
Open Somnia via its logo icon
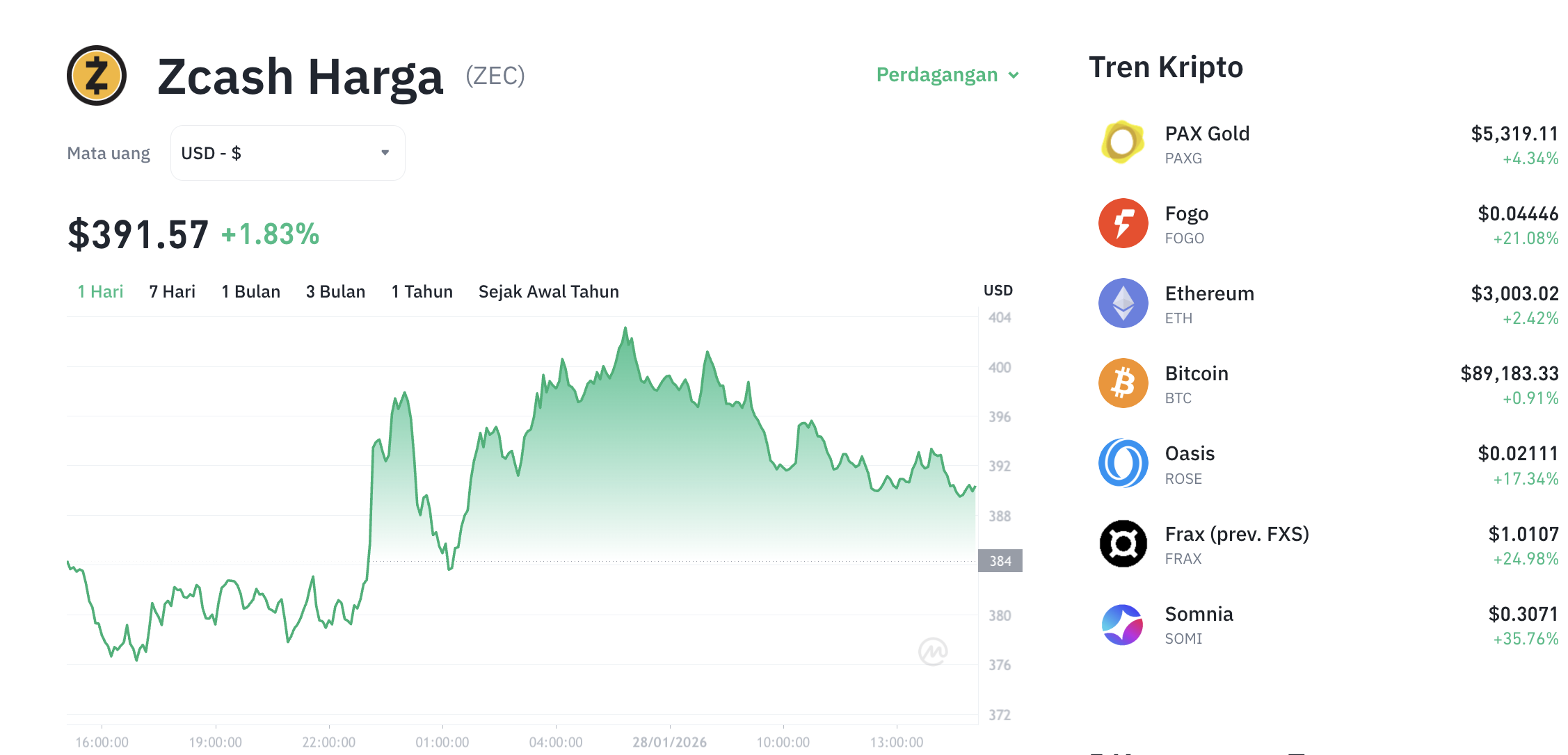pos(1121,624)
